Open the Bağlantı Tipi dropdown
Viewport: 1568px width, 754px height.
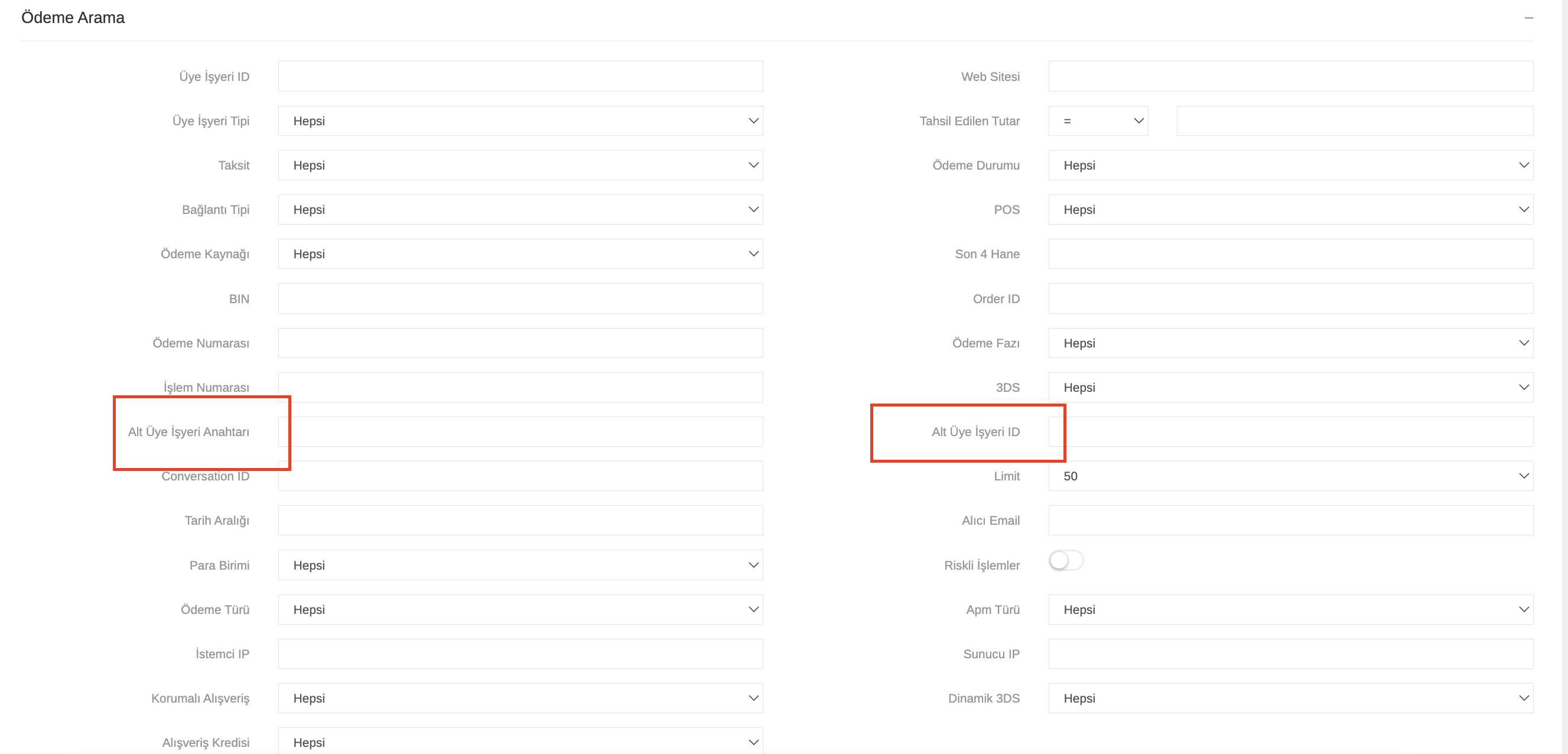pos(520,210)
